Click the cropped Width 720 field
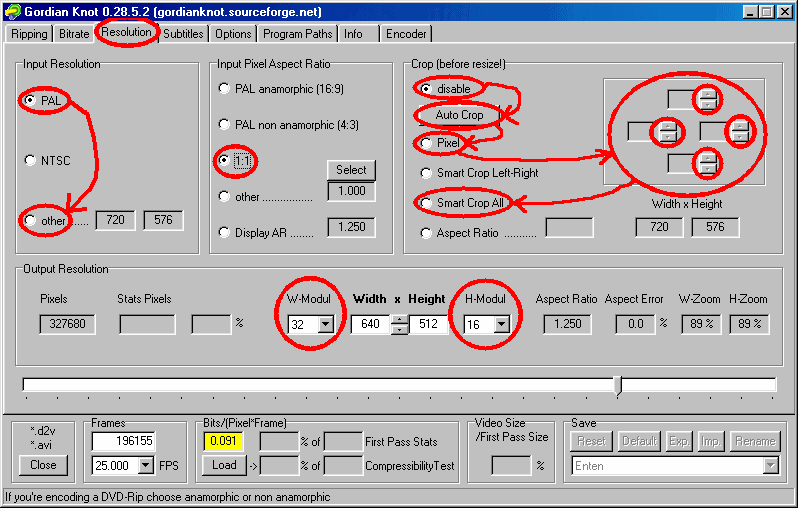The image size is (798, 508). tap(659, 227)
